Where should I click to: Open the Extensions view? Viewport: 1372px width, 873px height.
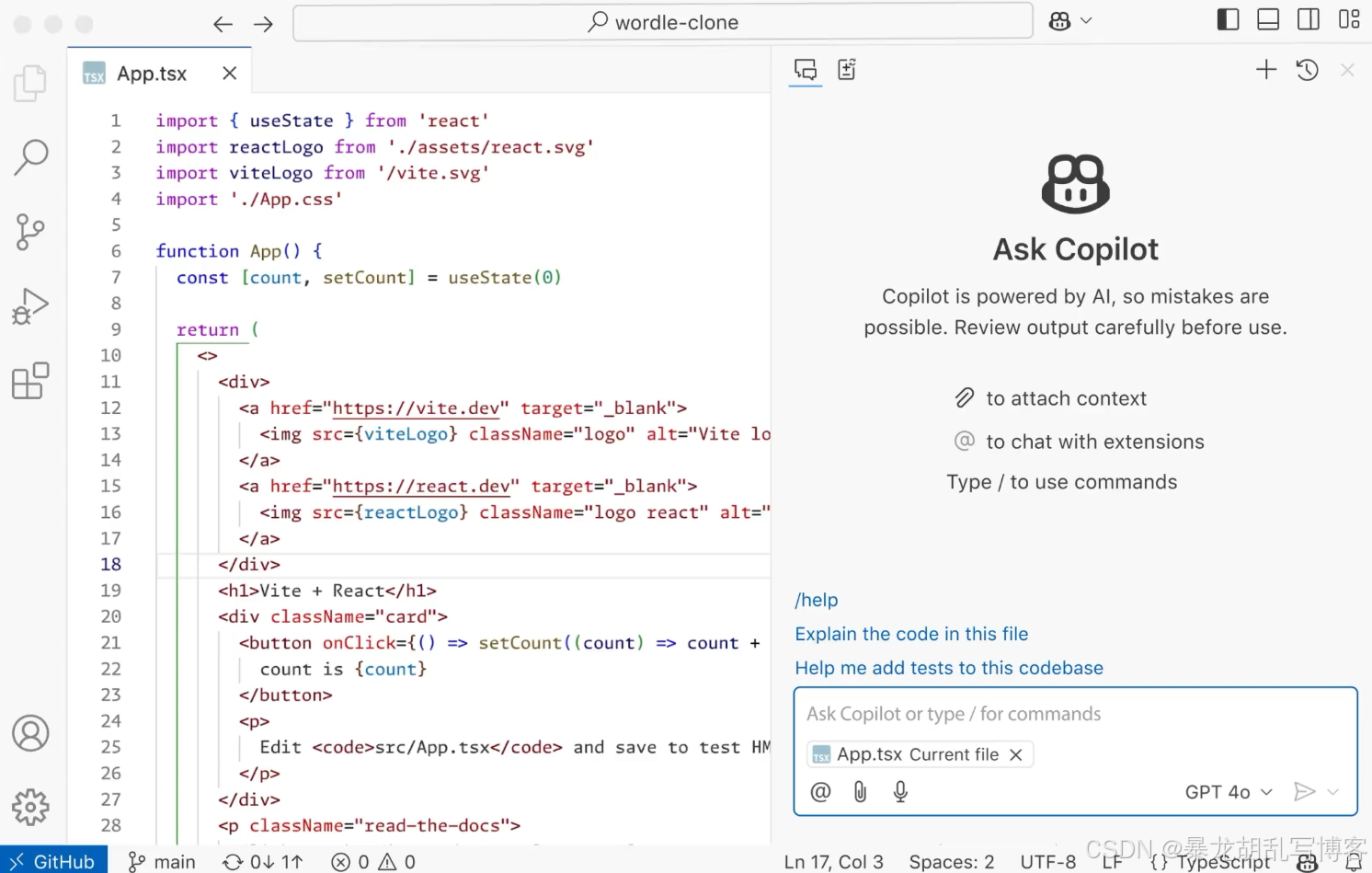pos(30,381)
